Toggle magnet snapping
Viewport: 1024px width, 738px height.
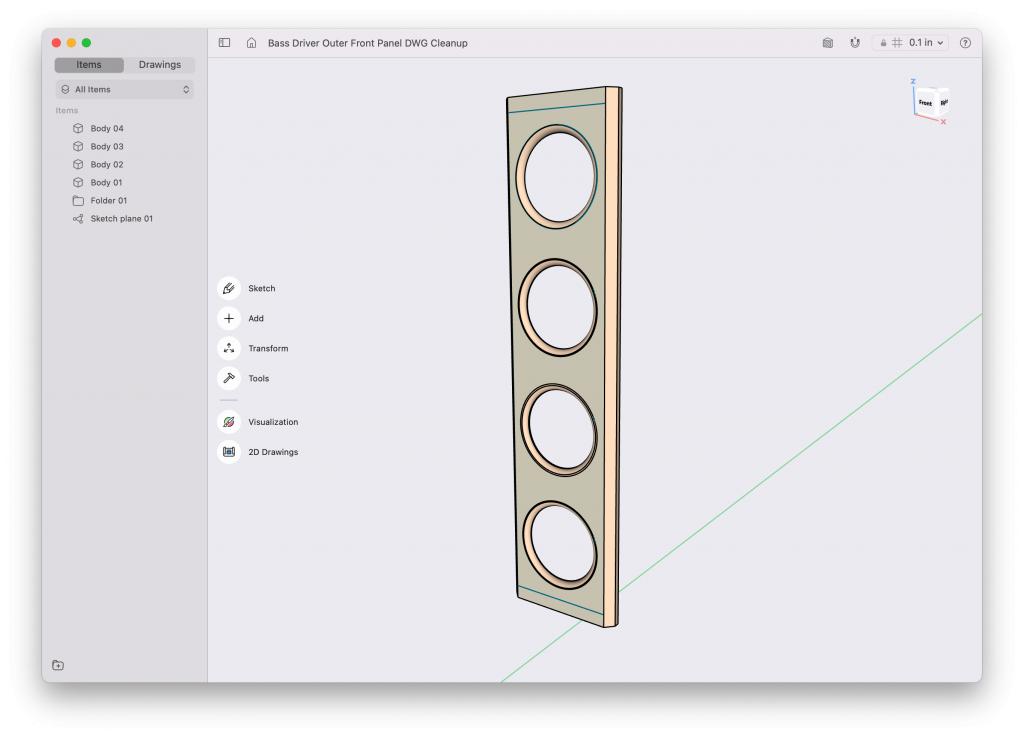point(855,43)
